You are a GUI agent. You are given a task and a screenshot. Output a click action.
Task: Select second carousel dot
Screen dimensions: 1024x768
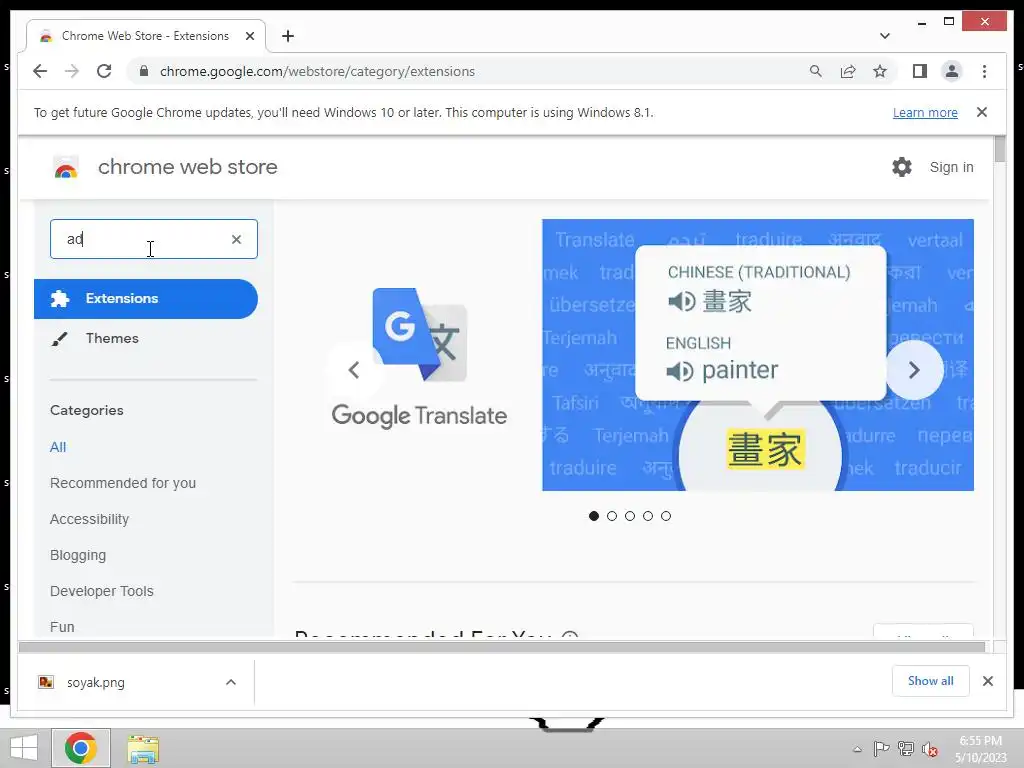click(612, 516)
